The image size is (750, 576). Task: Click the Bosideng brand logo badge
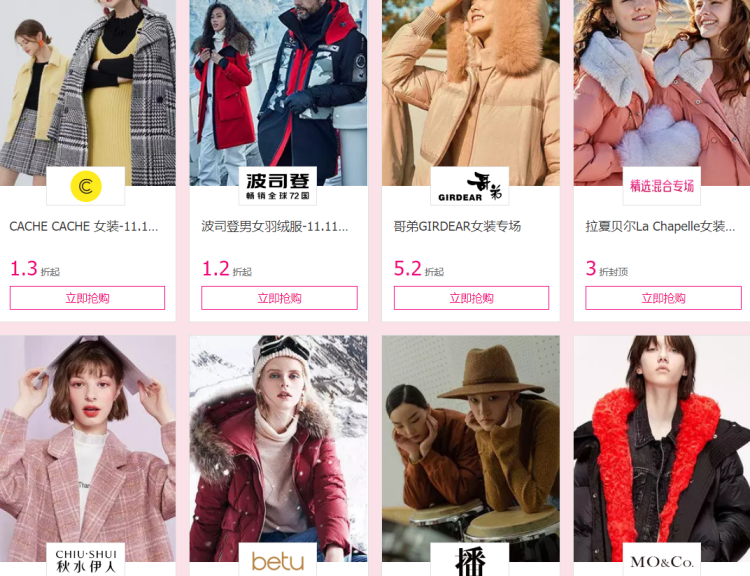278,186
